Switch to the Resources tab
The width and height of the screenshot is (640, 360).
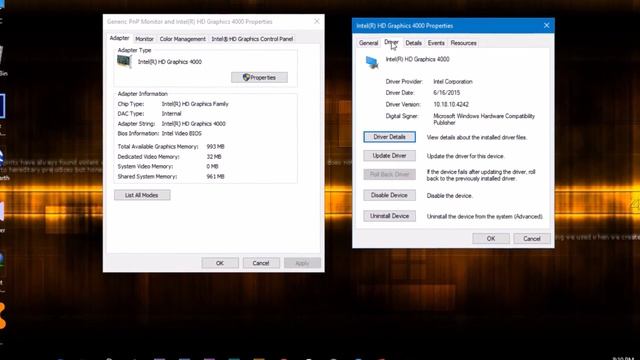tap(463, 43)
